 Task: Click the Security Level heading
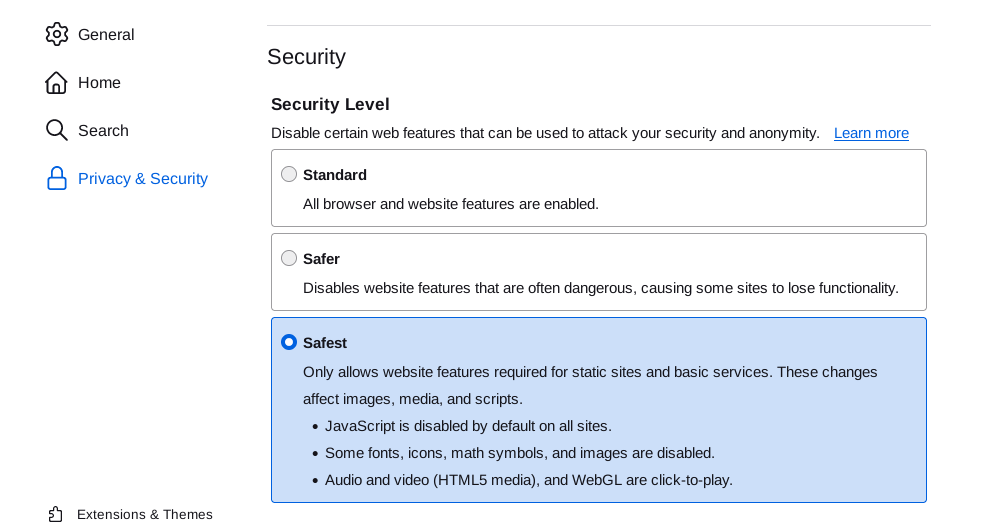tap(330, 104)
